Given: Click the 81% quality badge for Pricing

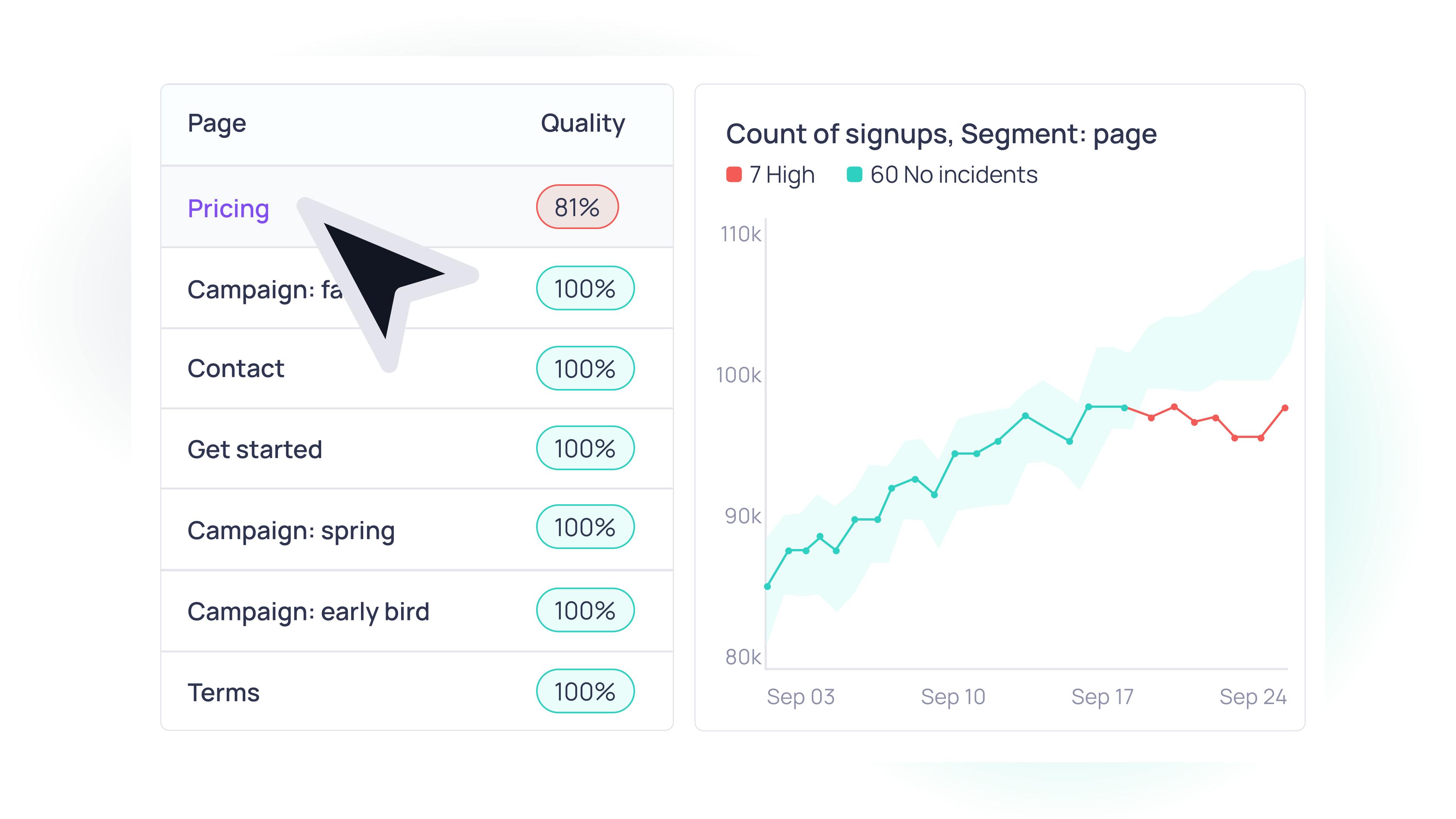Looking at the screenshot, I should 576,207.
